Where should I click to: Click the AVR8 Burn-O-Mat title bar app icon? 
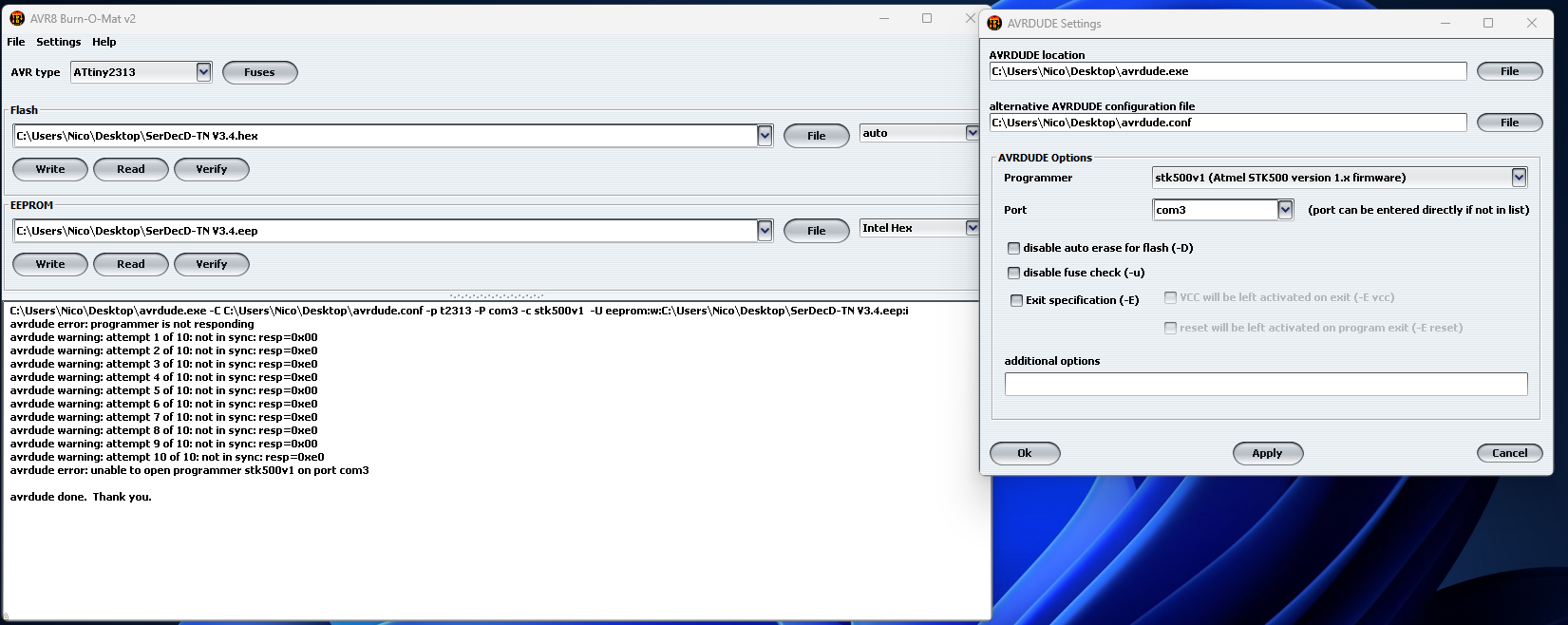tap(17, 18)
